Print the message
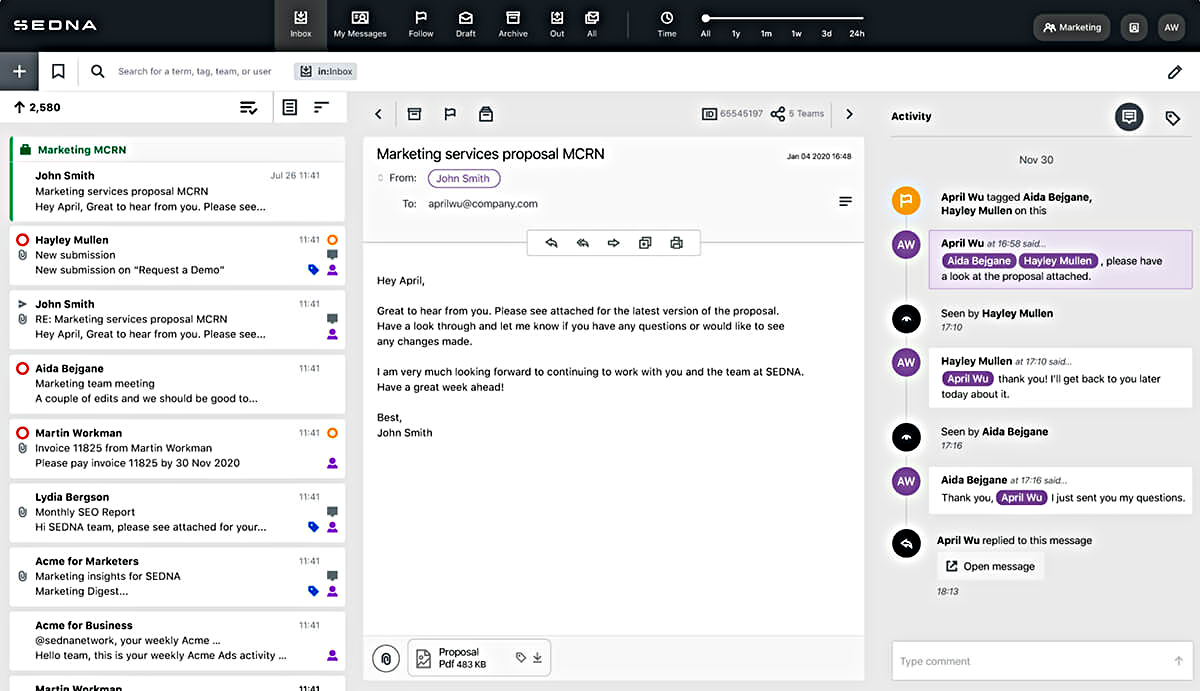 (x=677, y=243)
